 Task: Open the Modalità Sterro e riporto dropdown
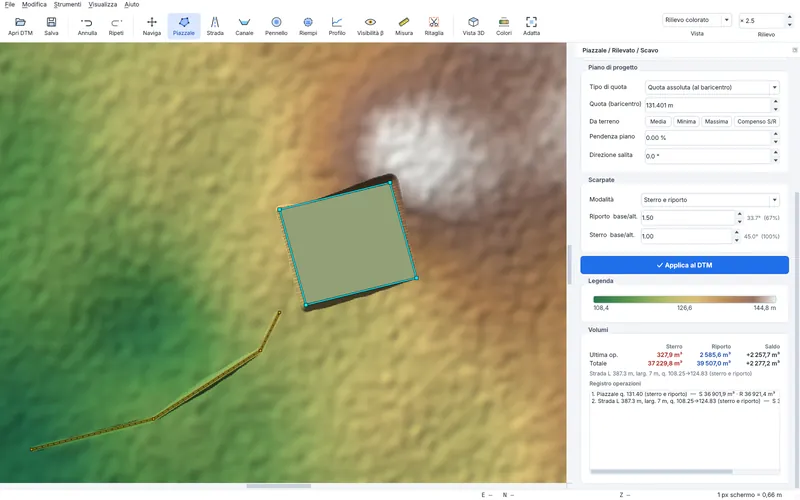710,199
